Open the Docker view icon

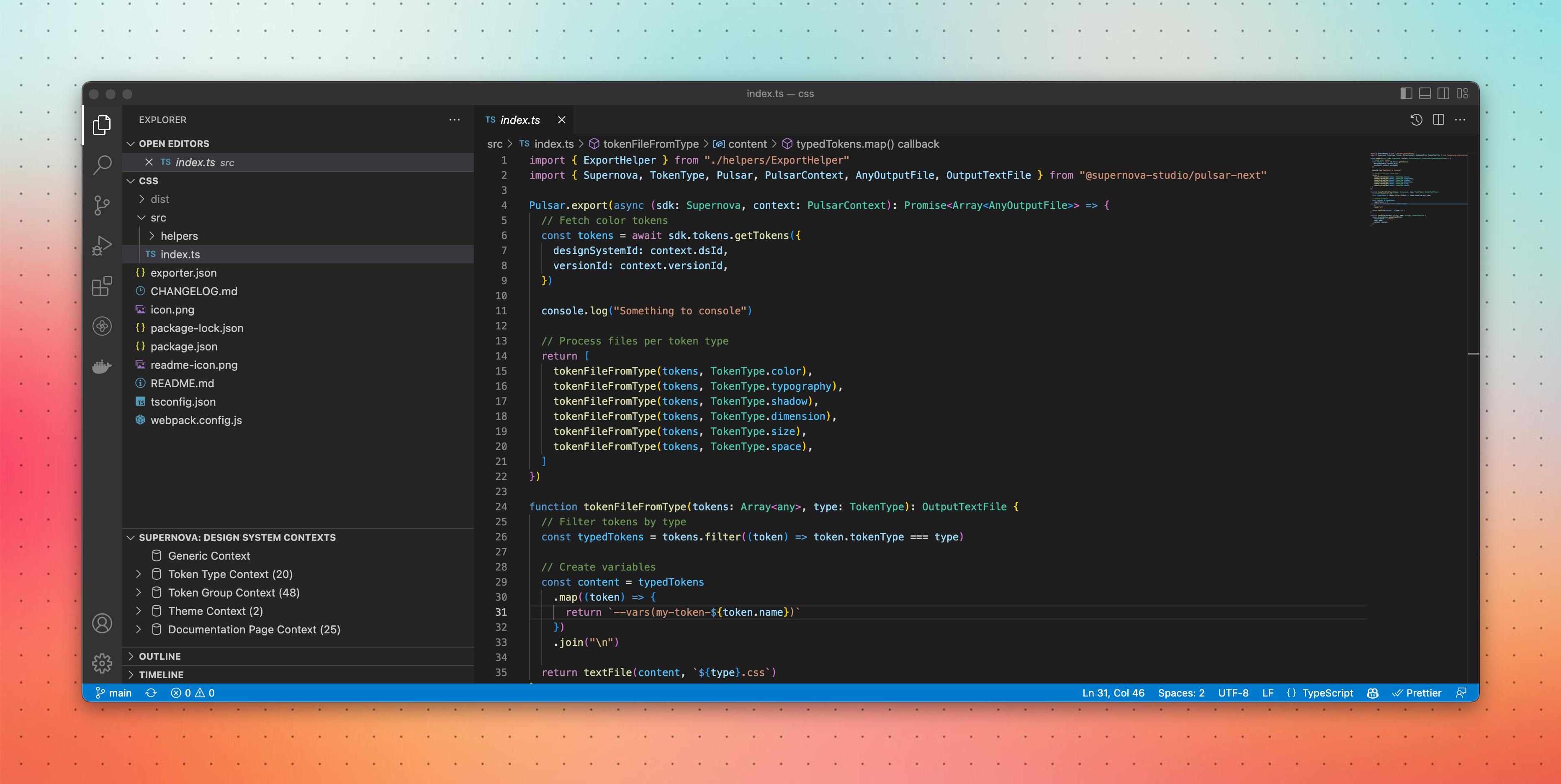tap(102, 366)
